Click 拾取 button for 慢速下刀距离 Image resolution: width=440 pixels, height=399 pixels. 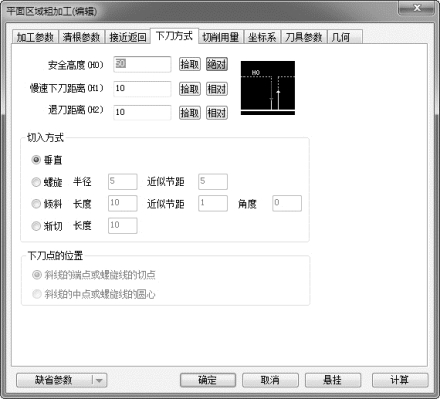(190, 89)
